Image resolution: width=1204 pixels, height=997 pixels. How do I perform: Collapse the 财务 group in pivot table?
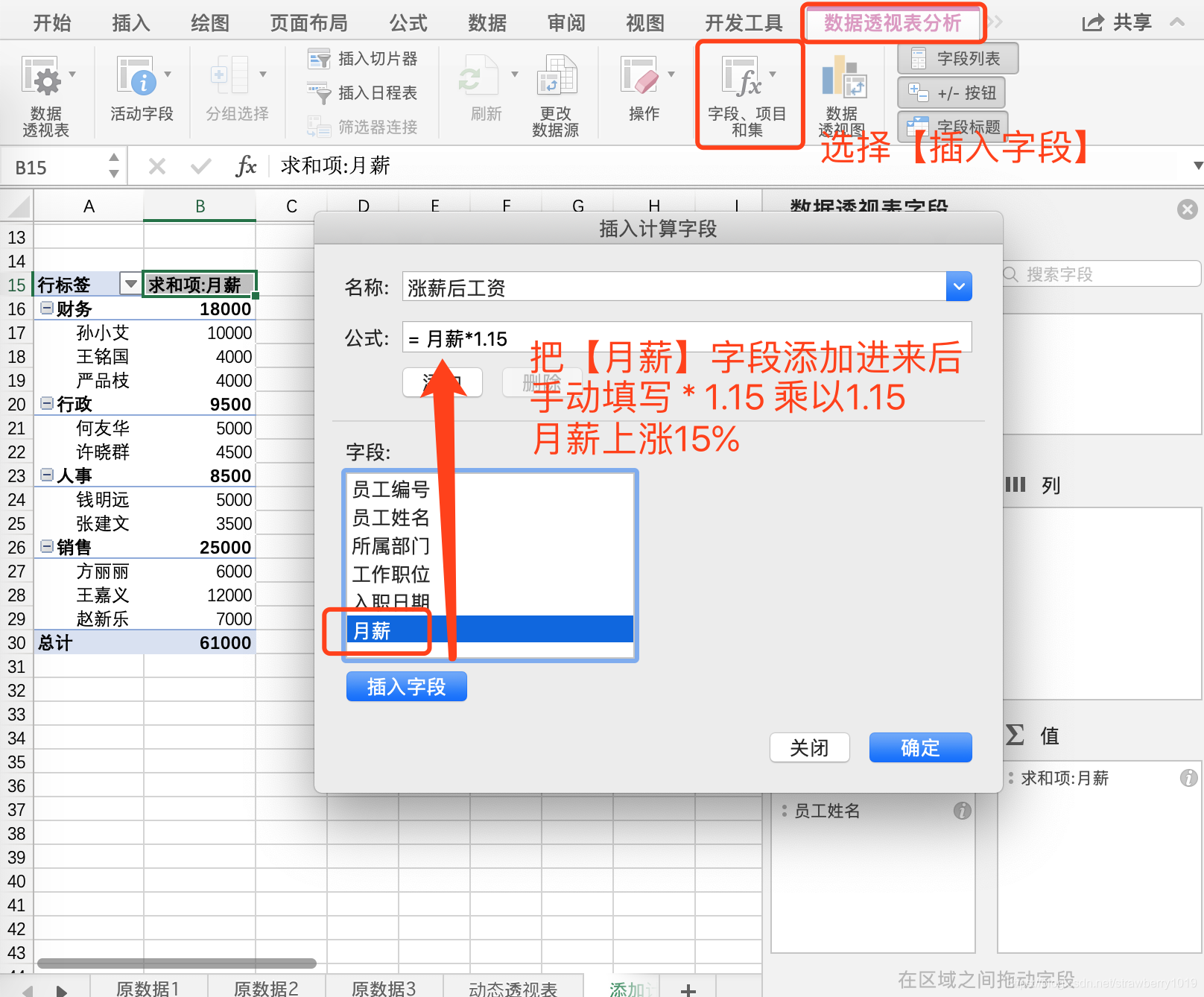tap(47, 308)
